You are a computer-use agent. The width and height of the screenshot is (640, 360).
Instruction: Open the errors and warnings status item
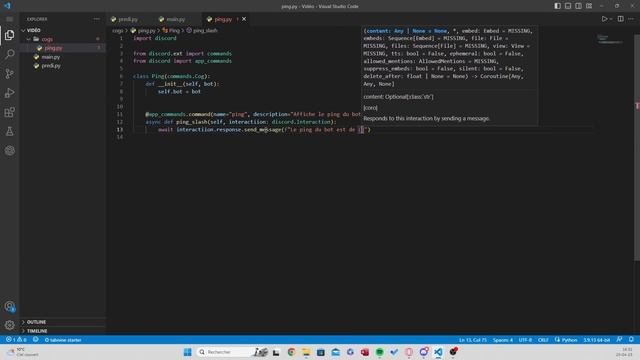click(16, 340)
